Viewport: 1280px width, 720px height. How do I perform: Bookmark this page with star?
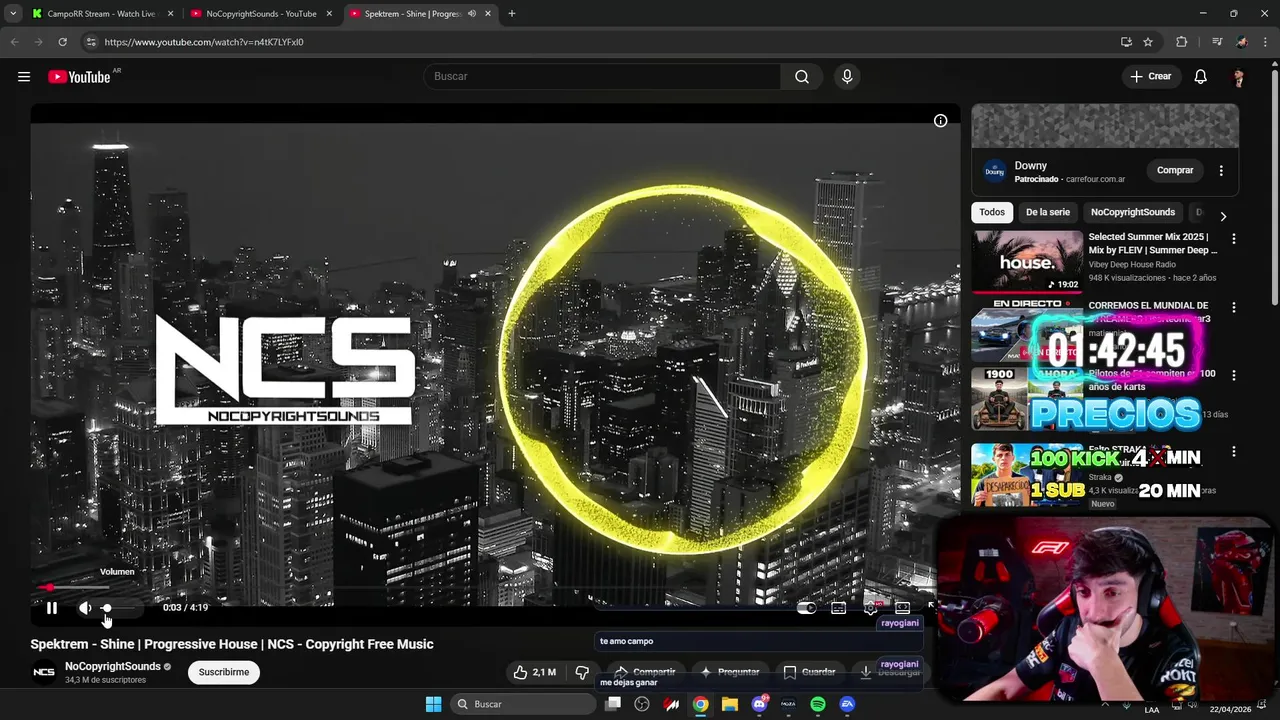point(1148,42)
